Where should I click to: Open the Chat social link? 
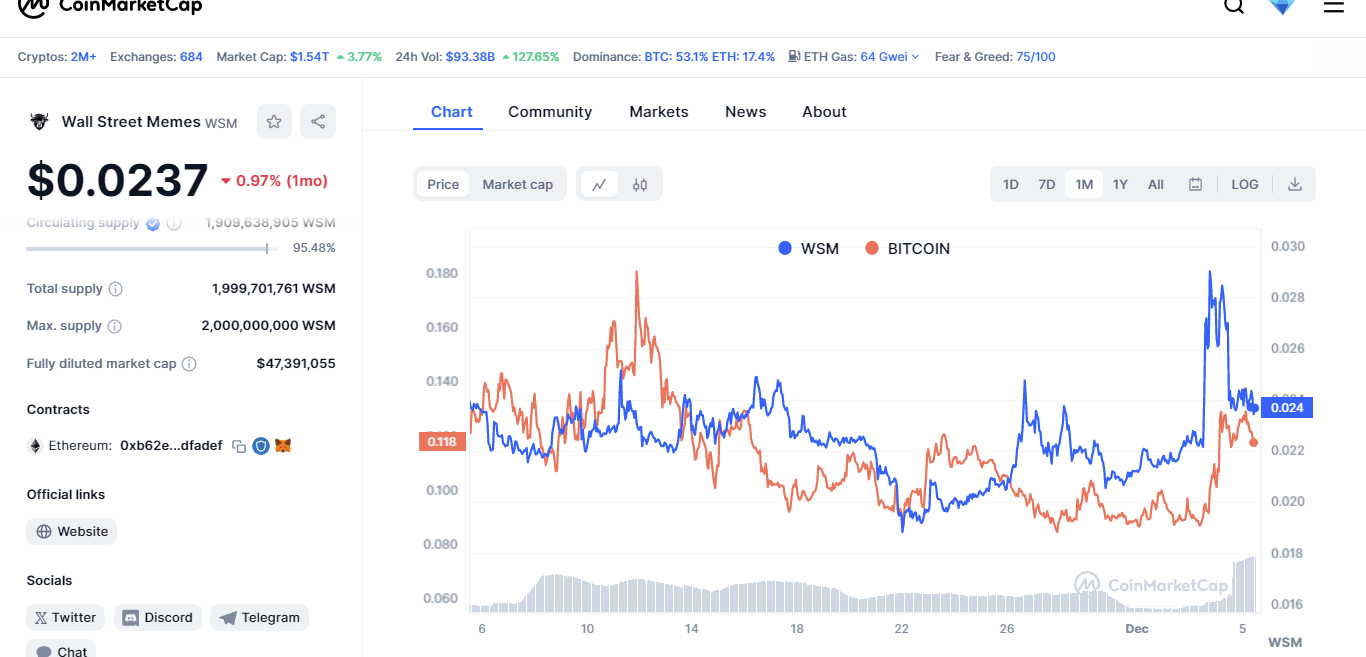(62, 650)
